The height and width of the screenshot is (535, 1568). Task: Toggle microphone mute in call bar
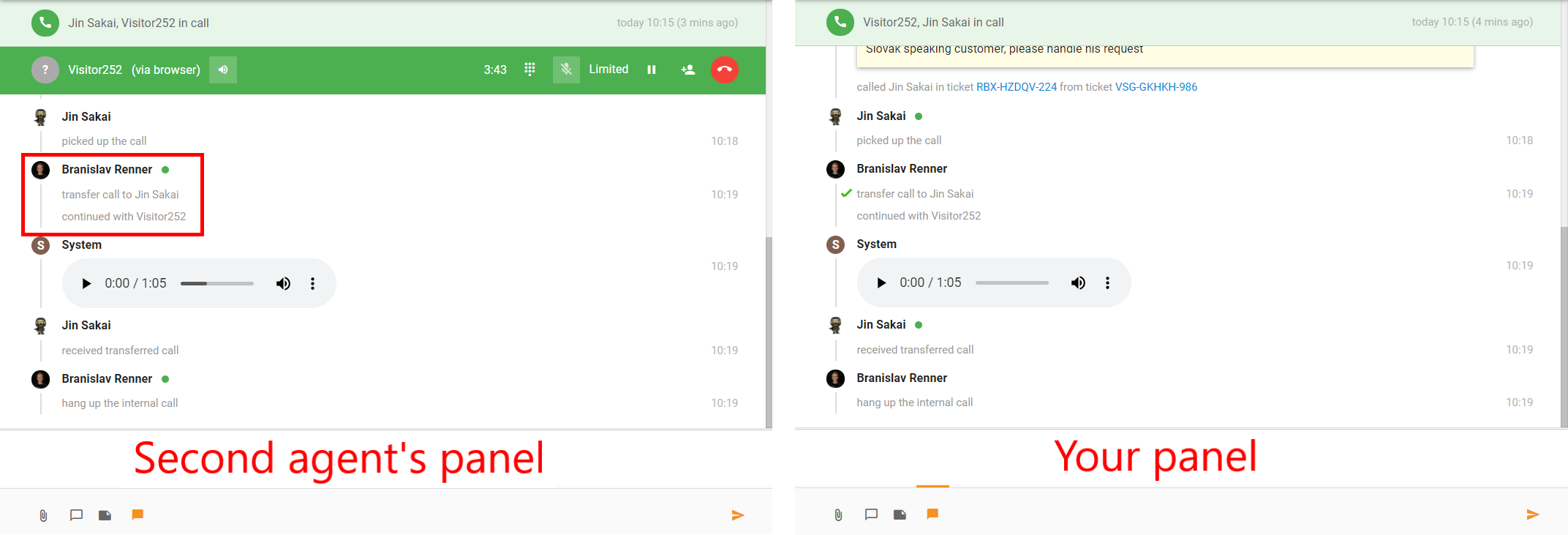tap(566, 70)
